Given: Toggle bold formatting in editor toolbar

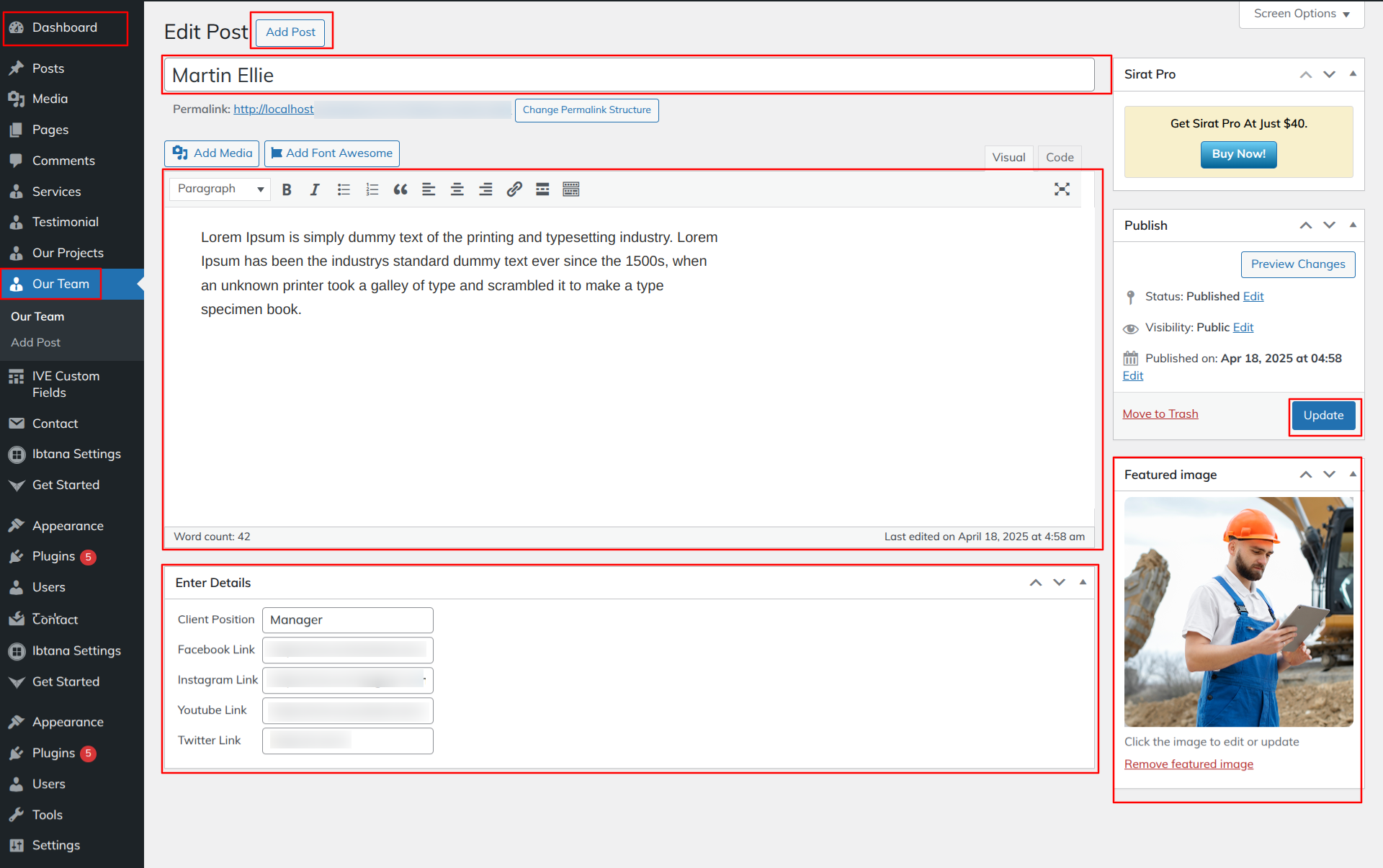Looking at the screenshot, I should pos(287,189).
